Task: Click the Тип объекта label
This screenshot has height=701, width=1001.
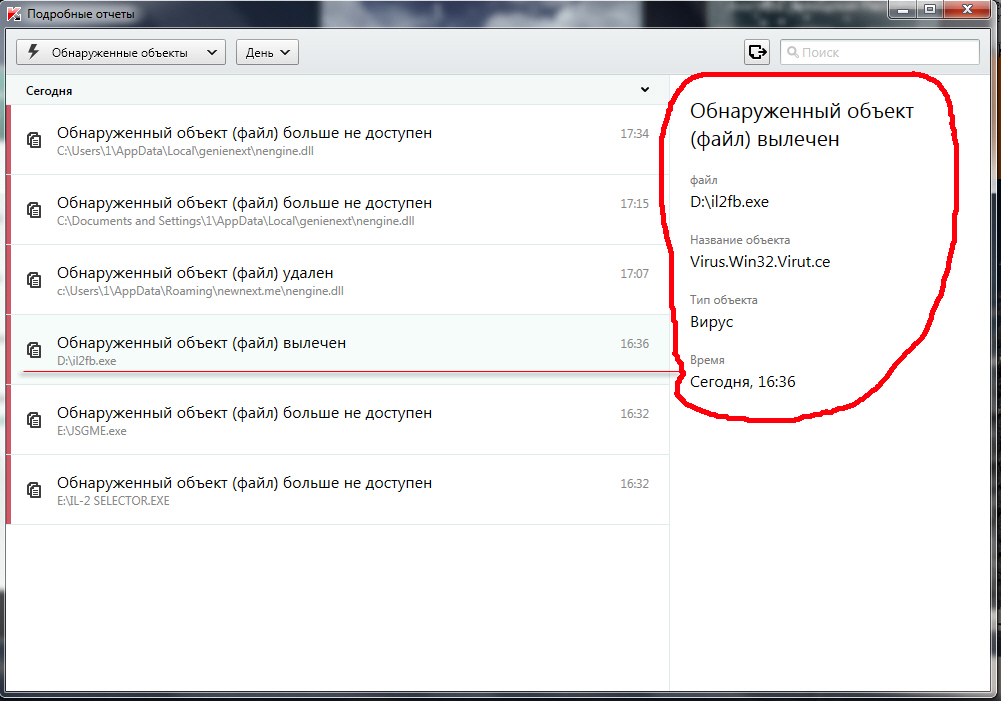Action: point(724,300)
